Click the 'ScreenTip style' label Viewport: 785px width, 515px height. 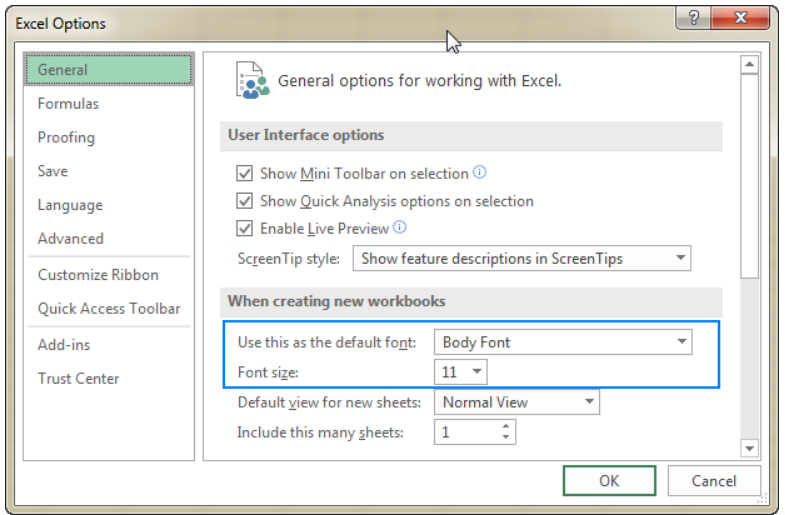pyautogui.click(x=288, y=259)
